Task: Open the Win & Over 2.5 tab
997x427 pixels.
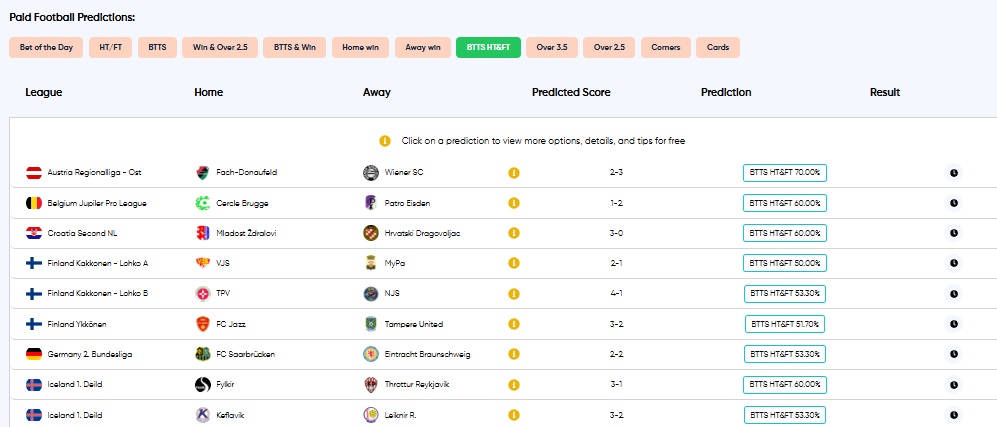Action: [220, 48]
